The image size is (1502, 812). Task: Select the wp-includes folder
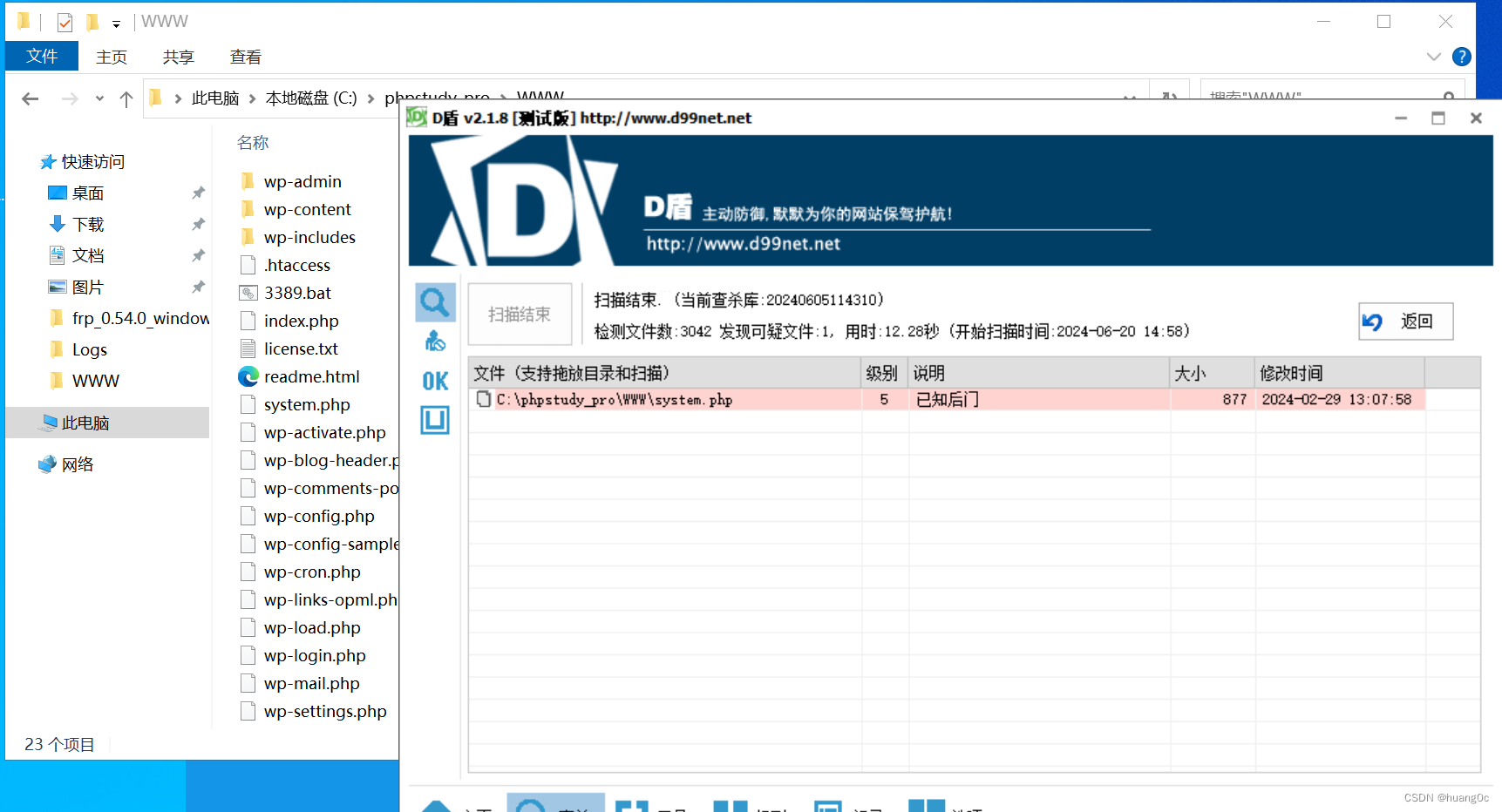(x=309, y=237)
